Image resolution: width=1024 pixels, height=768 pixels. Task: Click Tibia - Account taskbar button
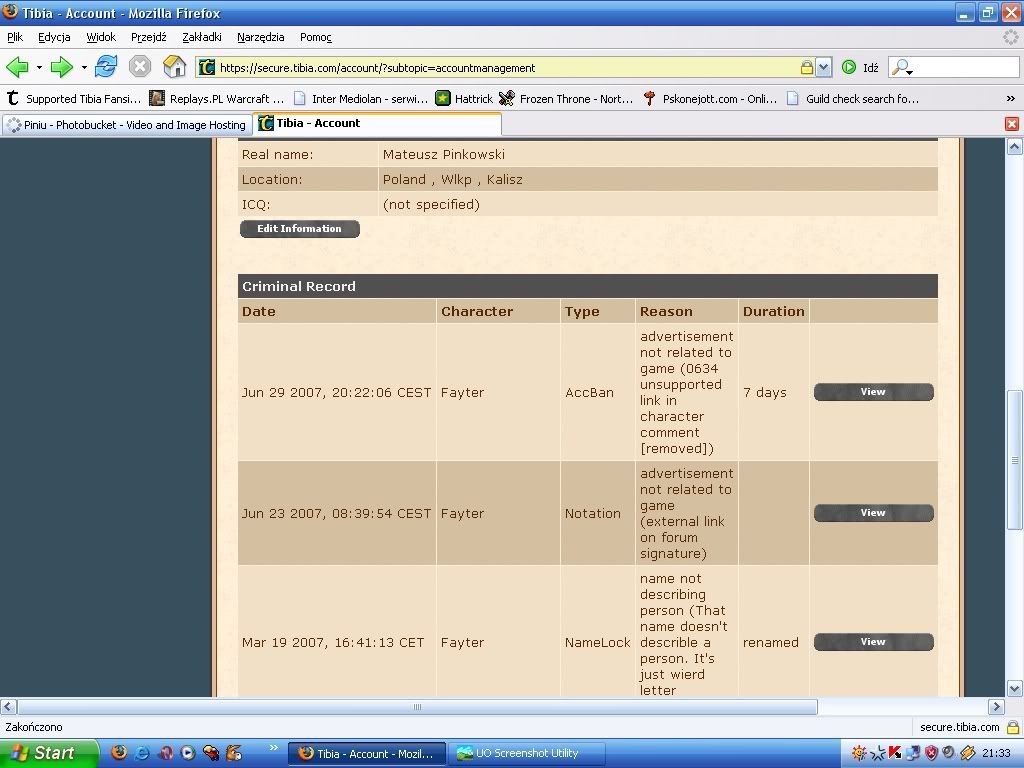tap(367, 753)
